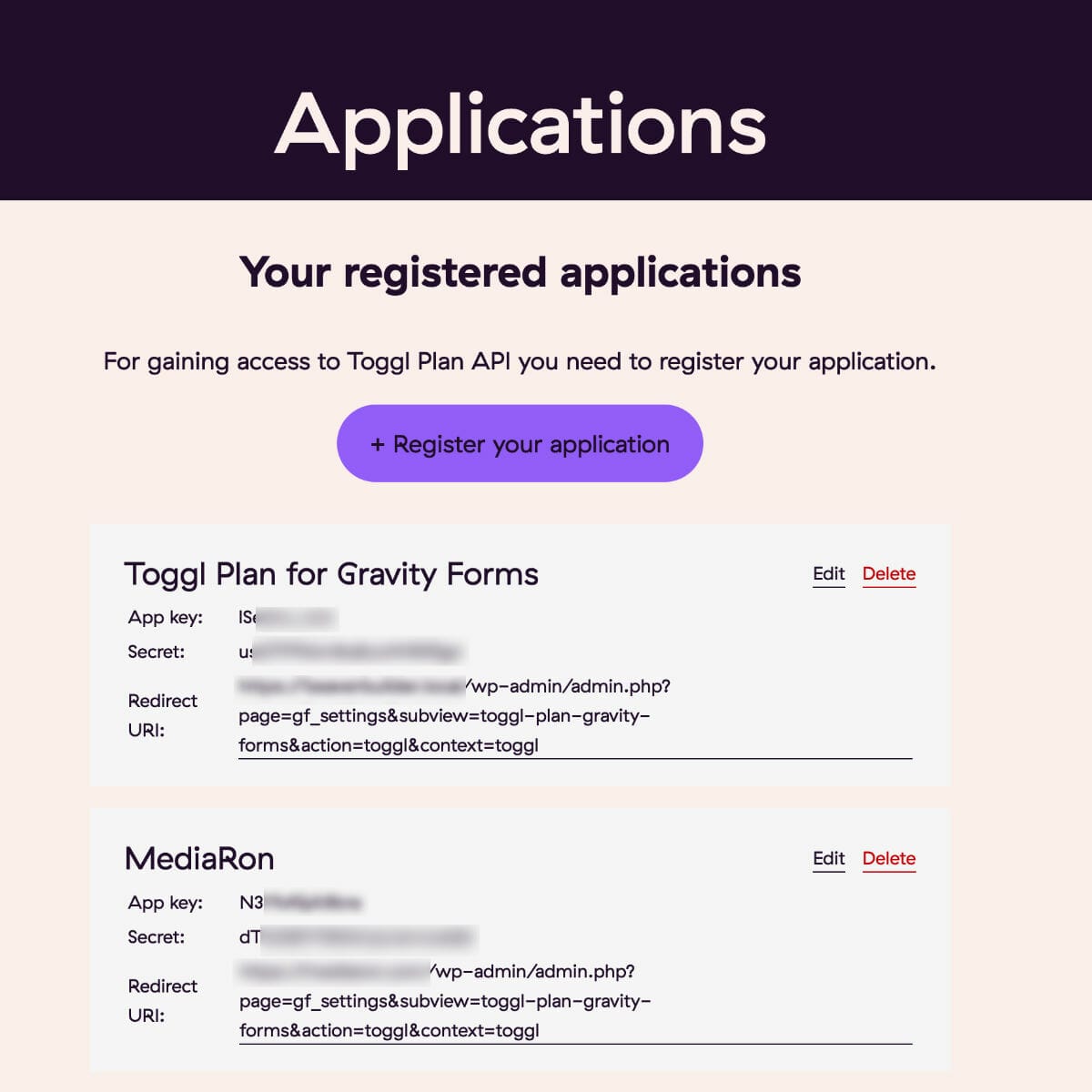This screenshot has width=1092, height=1092.
Task: Click the MediaRon application title
Action: [x=199, y=859]
